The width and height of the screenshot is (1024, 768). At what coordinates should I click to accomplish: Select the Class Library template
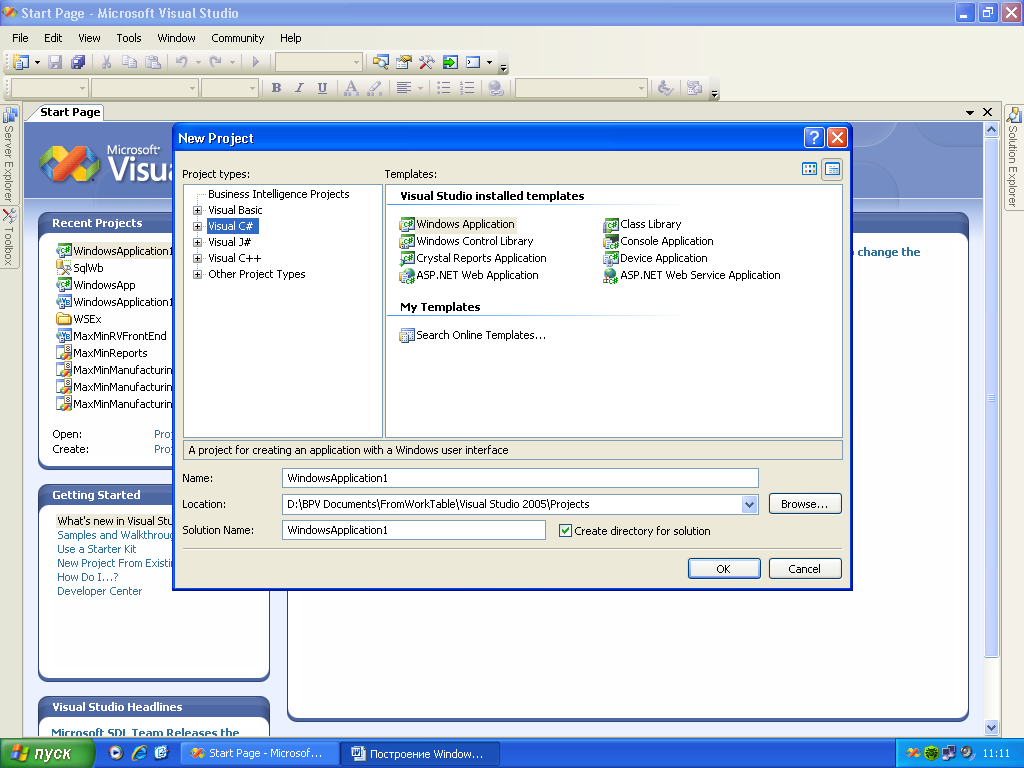click(x=643, y=224)
